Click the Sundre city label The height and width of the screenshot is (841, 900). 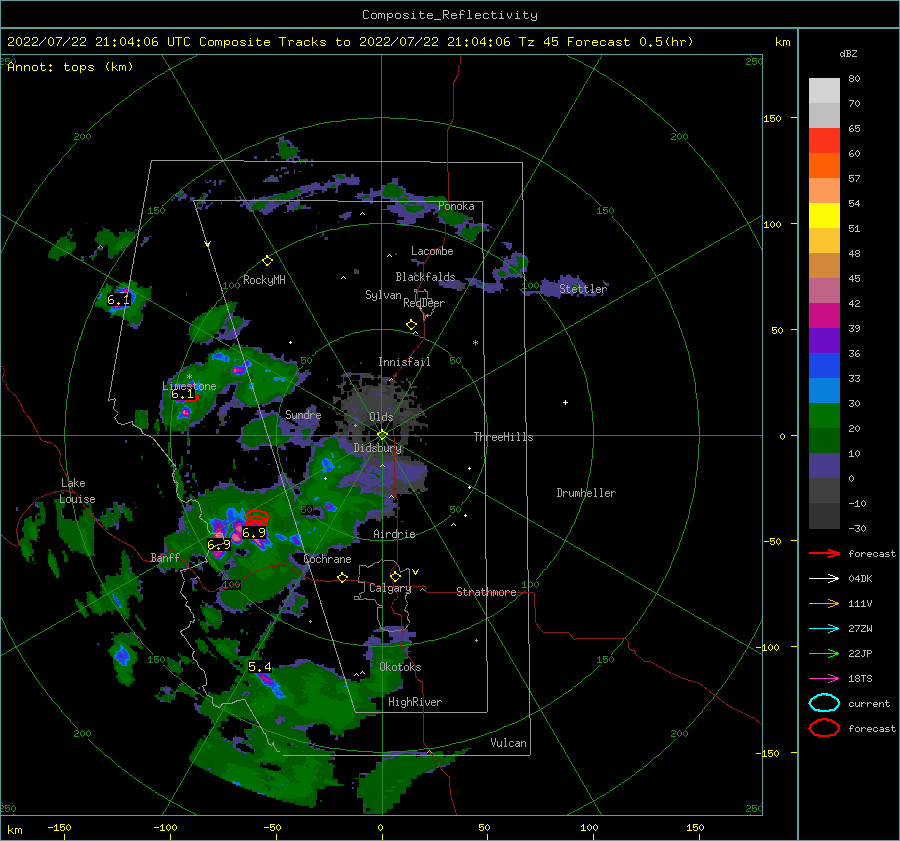coord(303,414)
